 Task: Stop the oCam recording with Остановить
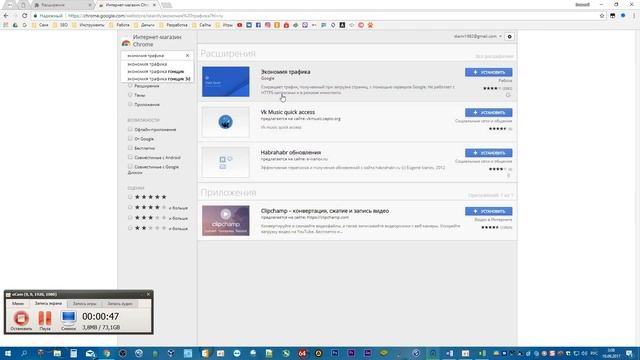(x=21, y=320)
